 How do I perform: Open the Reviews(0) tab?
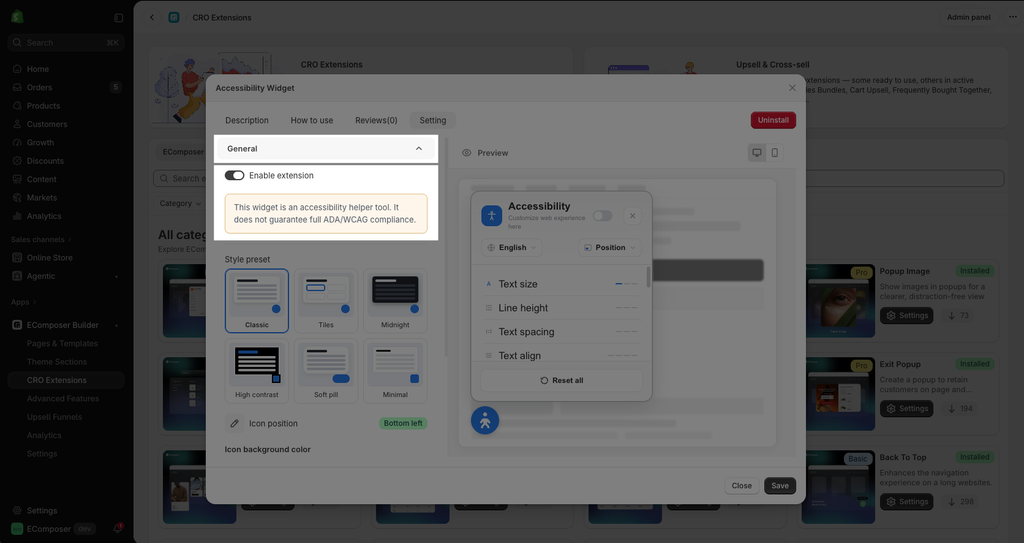(376, 120)
